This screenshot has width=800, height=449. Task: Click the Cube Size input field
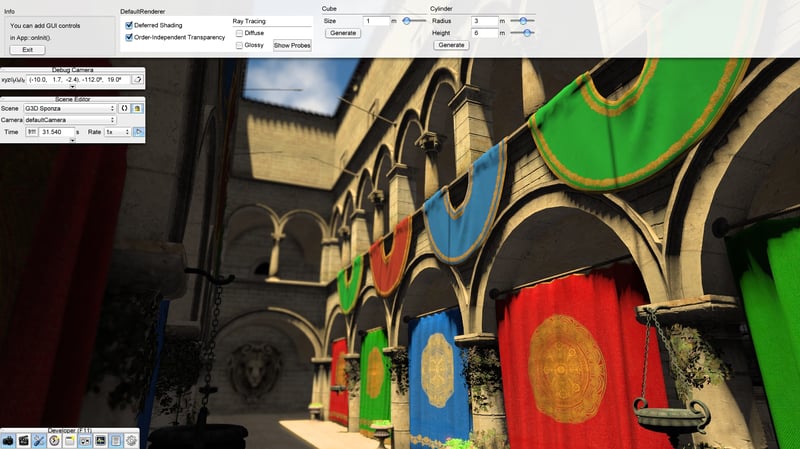pyautogui.click(x=376, y=20)
